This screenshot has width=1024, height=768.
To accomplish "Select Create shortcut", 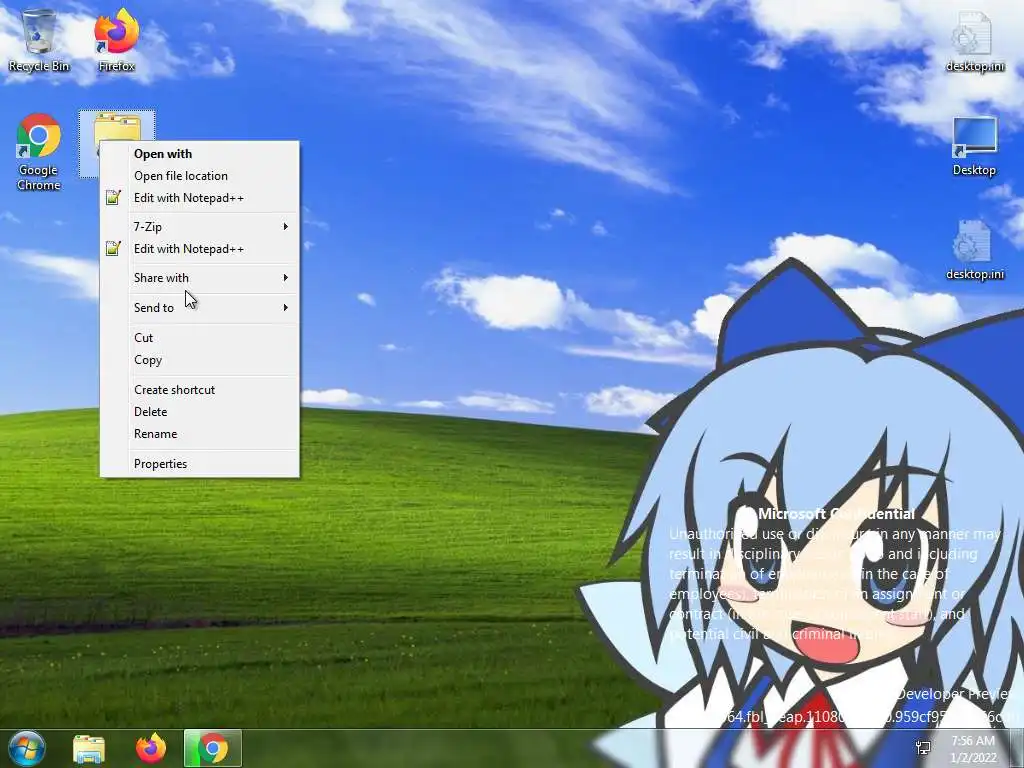I will pyautogui.click(x=200, y=390).
